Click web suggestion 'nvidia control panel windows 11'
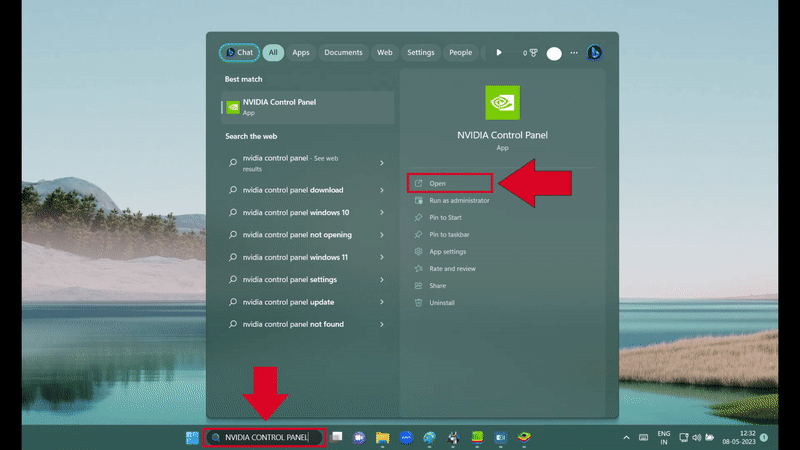The height and width of the screenshot is (450, 800). pos(295,257)
